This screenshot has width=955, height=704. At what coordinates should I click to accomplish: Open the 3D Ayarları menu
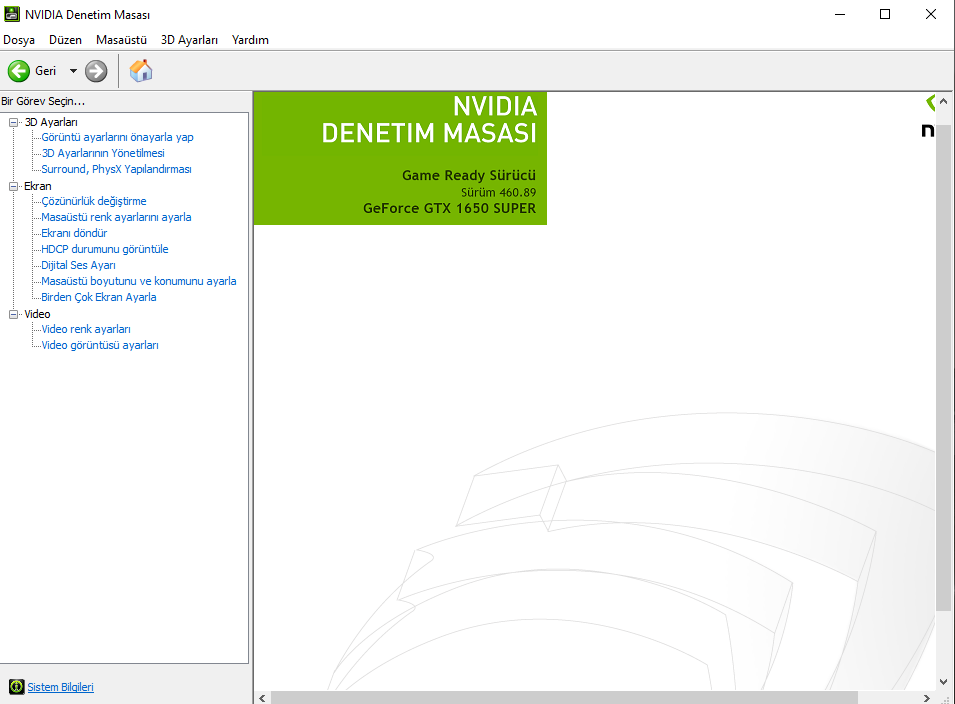pos(189,40)
